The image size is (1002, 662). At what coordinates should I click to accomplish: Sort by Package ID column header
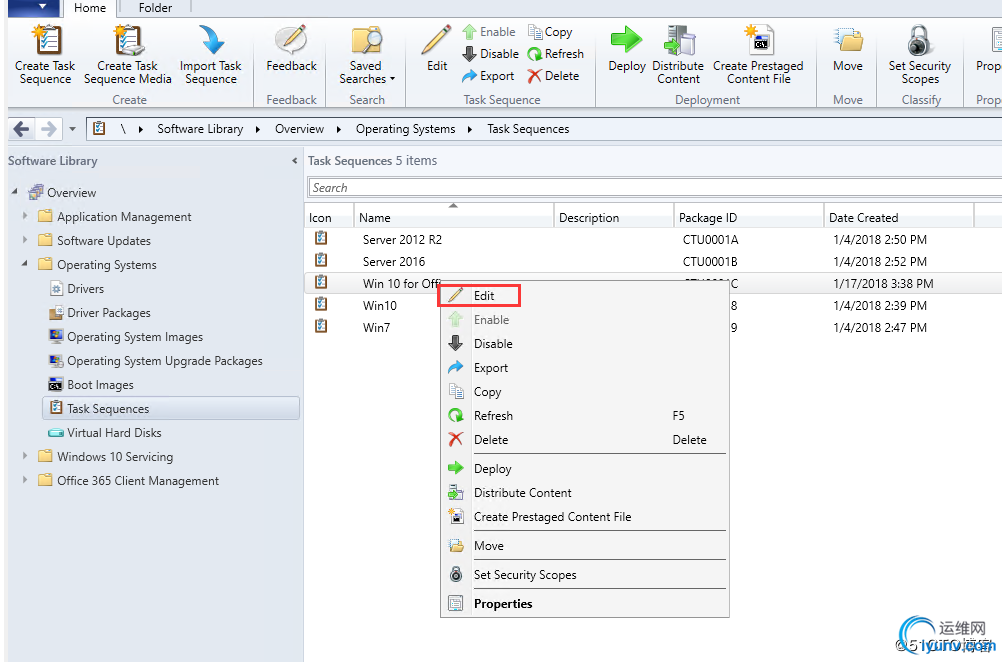748,217
